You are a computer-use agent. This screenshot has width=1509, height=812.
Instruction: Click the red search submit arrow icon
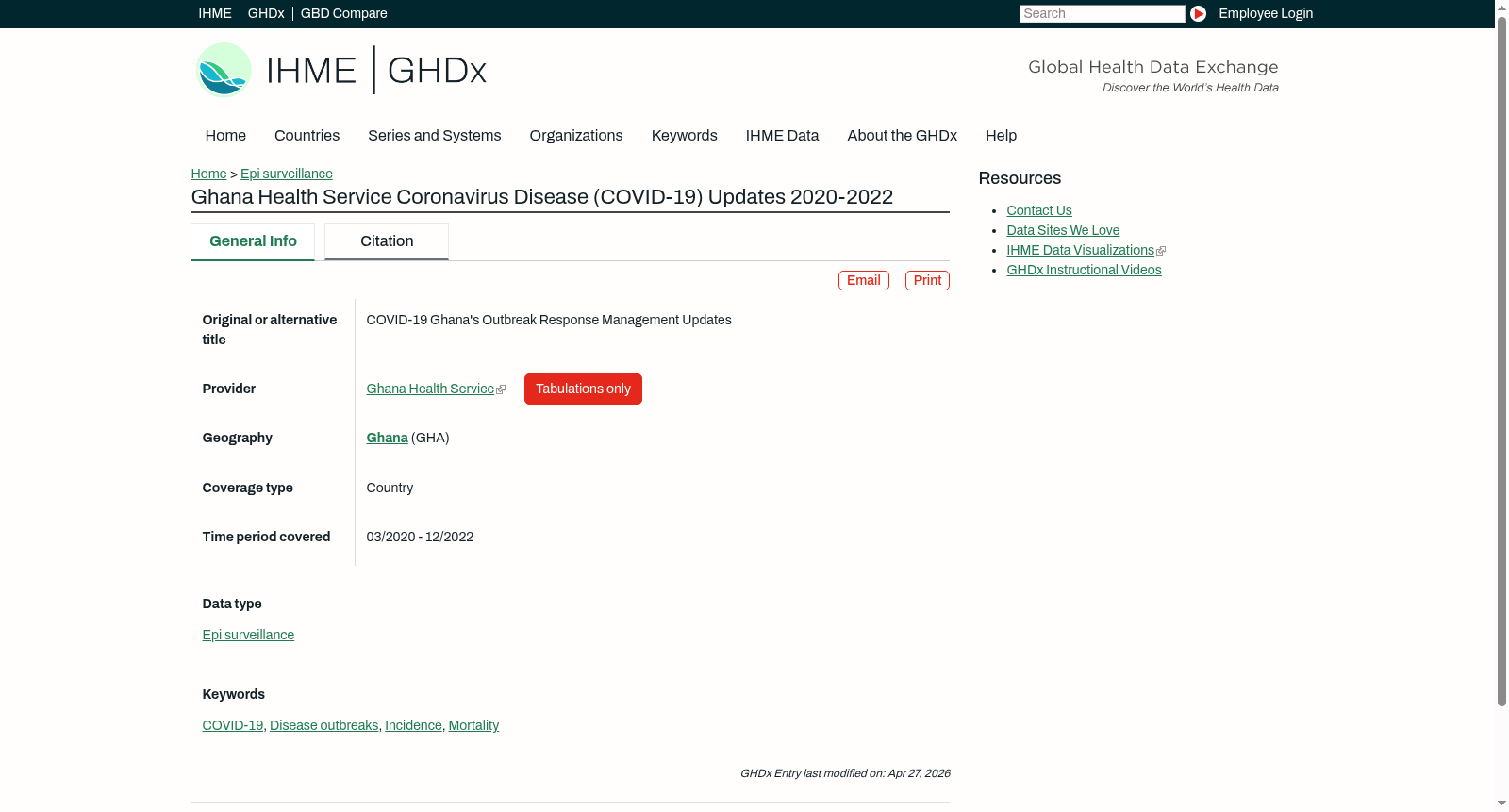[1198, 13]
